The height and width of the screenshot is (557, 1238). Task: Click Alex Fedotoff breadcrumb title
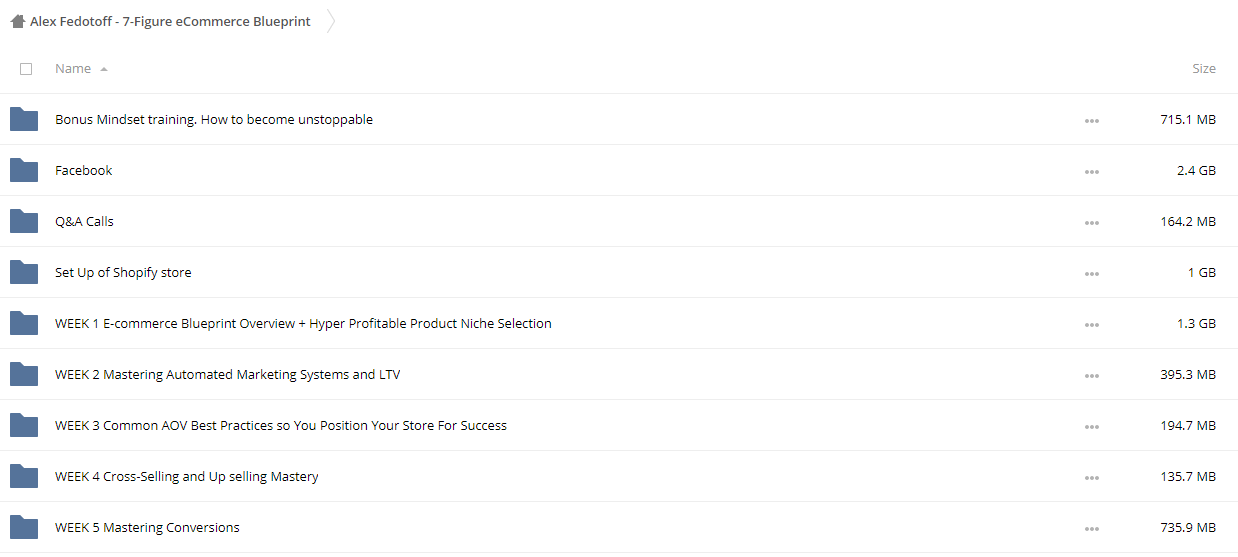click(x=170, y=21)
